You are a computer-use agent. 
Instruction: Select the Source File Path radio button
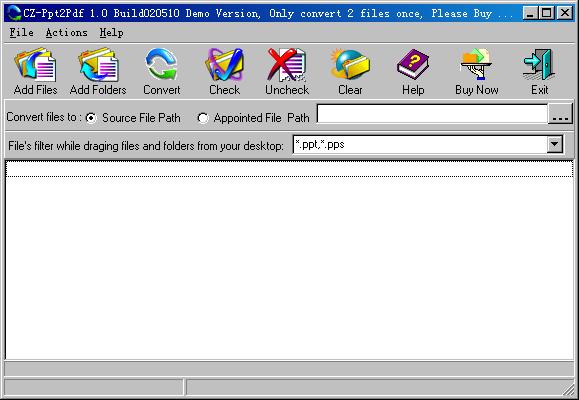pos(91,118)
